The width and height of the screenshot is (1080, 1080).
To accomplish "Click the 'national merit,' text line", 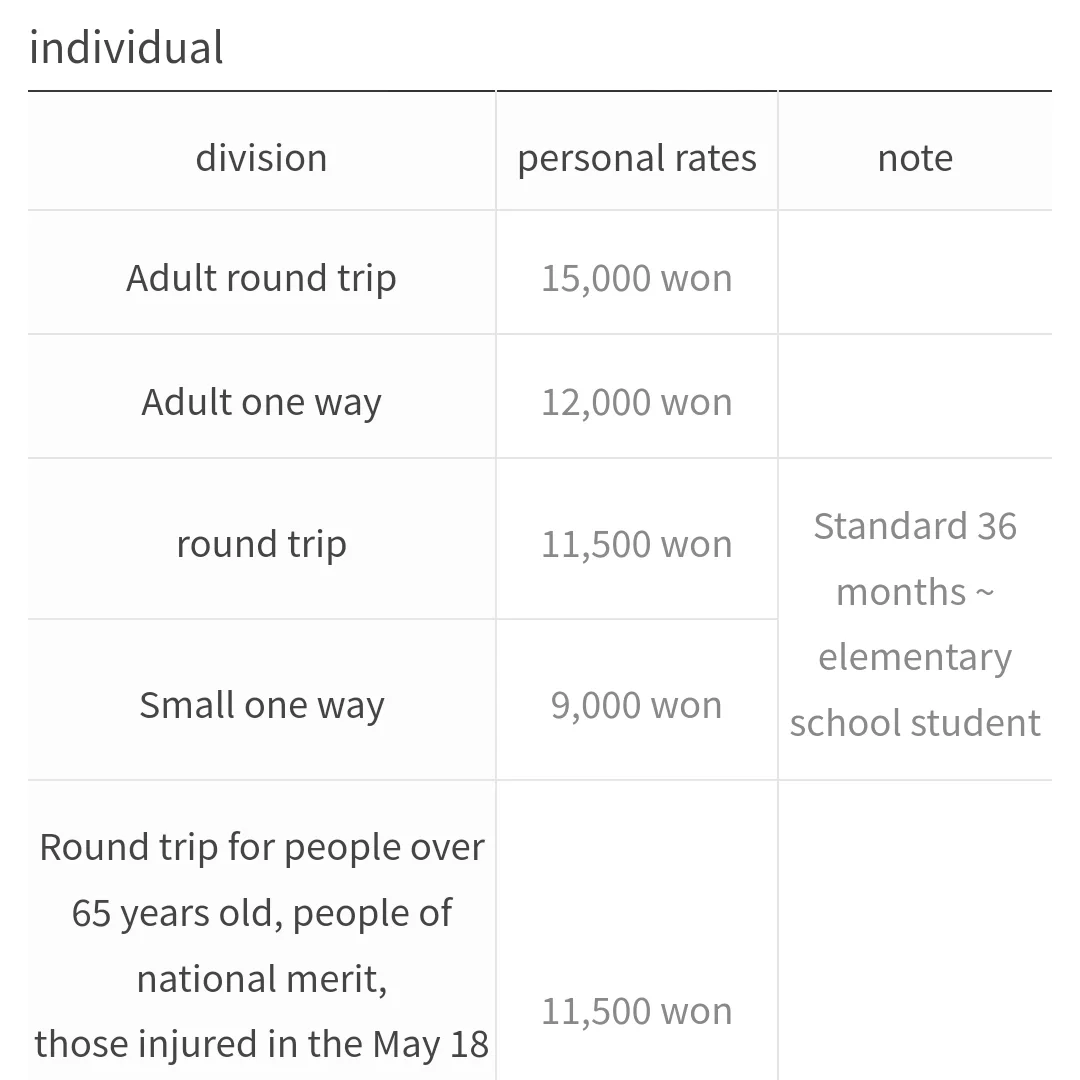I will [262, 979].
